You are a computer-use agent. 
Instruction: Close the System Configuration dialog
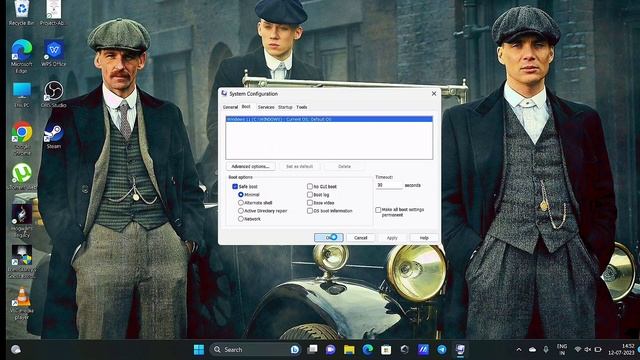click(x=434, y=93)
